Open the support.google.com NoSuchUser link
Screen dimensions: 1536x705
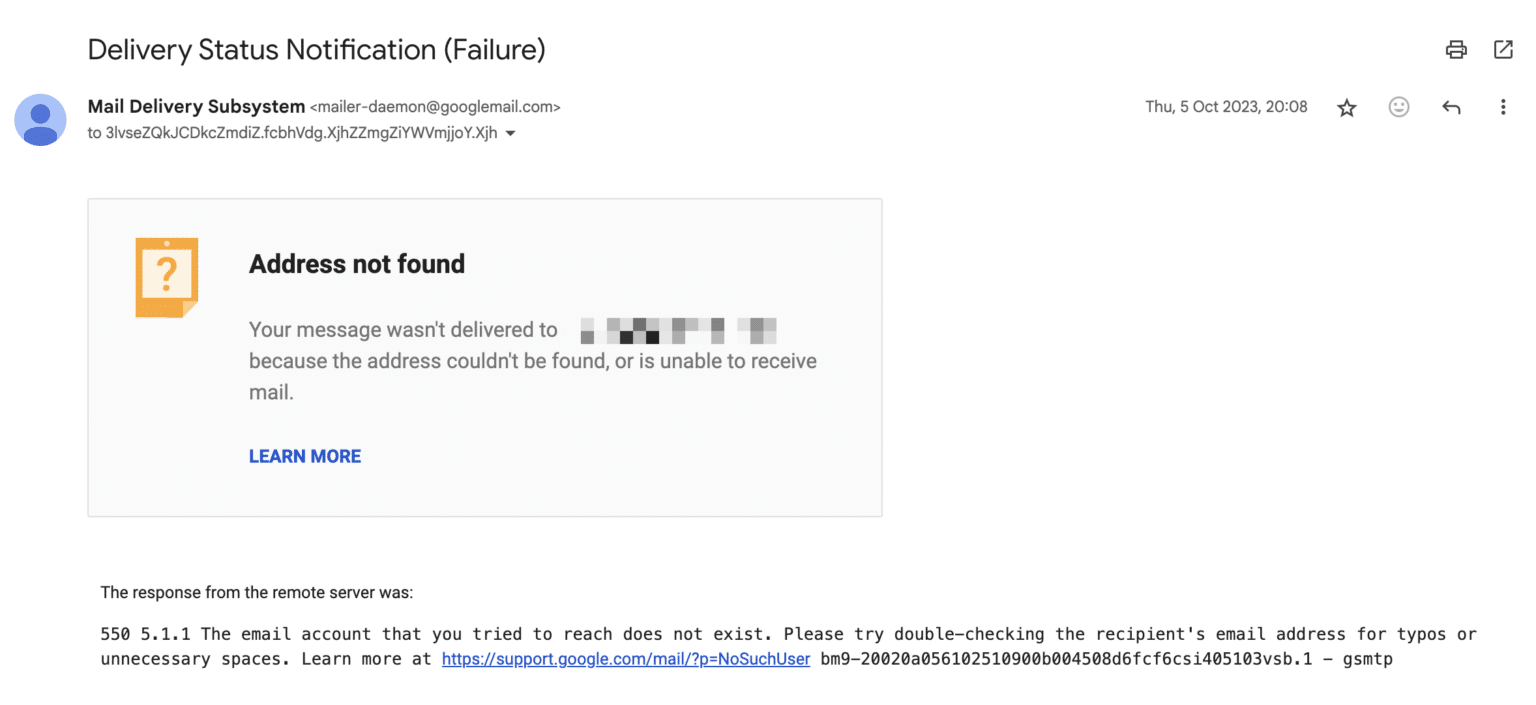(625, 658)
